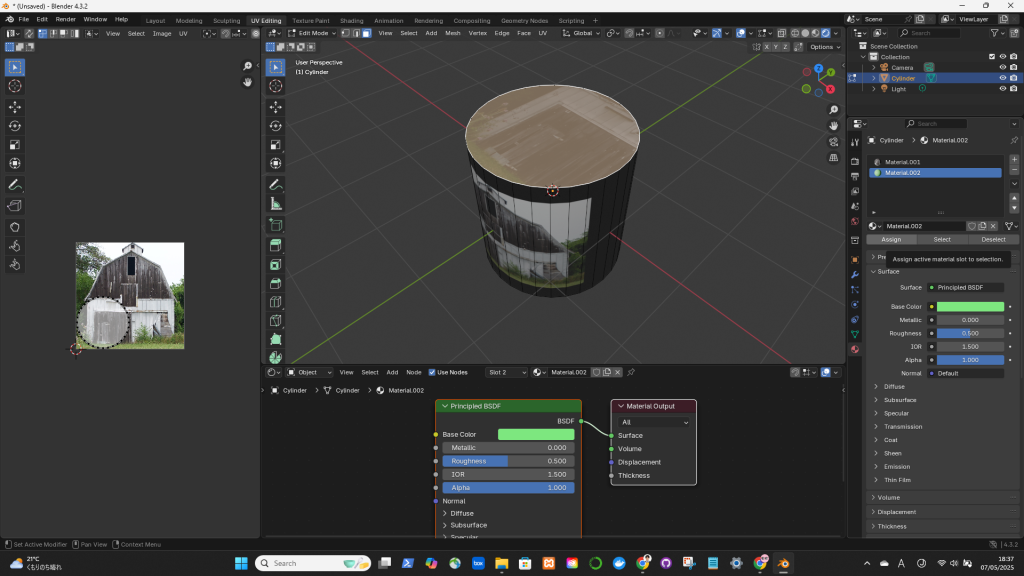Select the Annotate tool in UV editor

[x=15, y=185]
